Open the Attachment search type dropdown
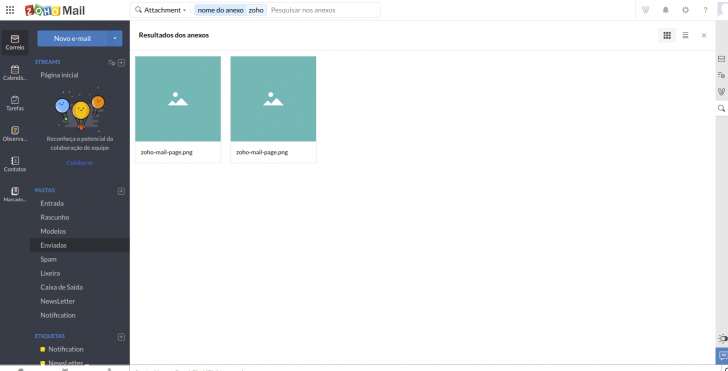Image resolution: width=728 pixels, height=371 pixels. (161, 10)
